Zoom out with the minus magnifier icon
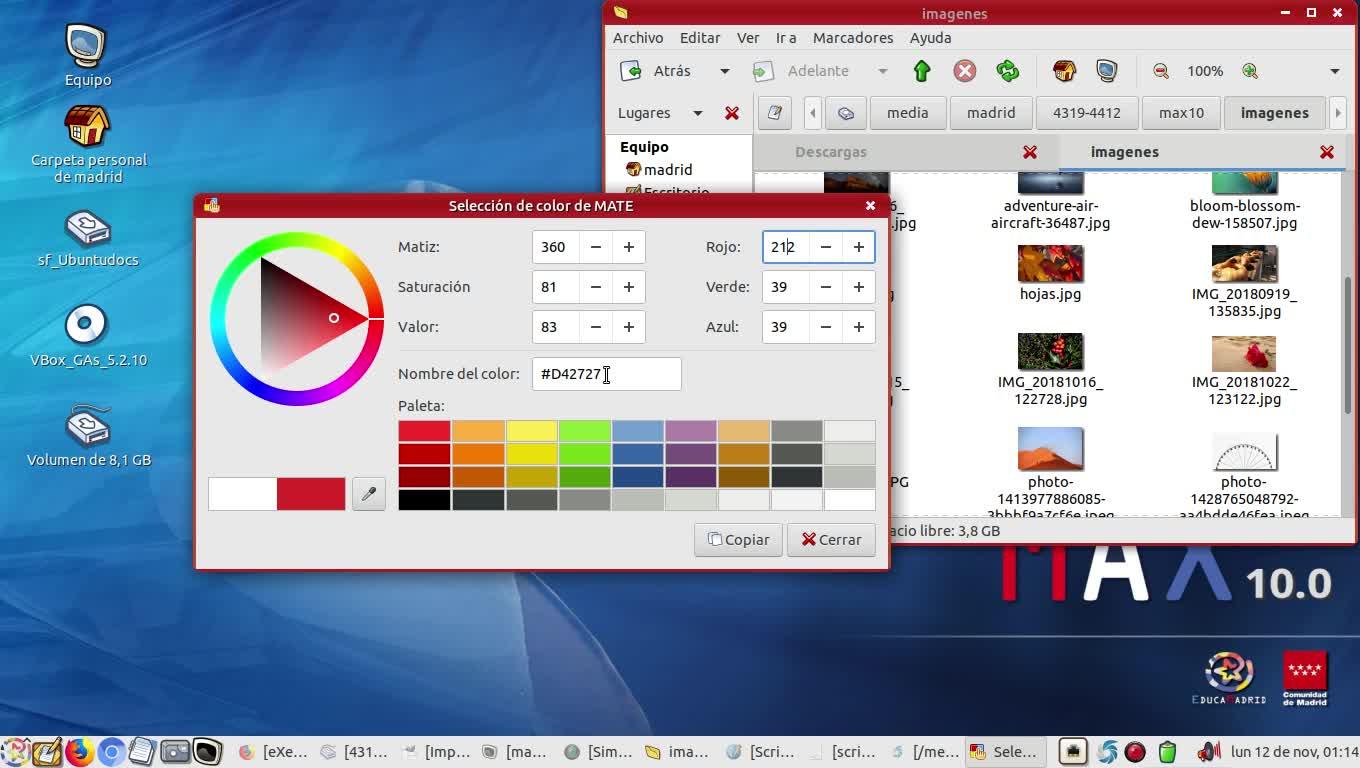The image size is (1360, 768). 1161,71
